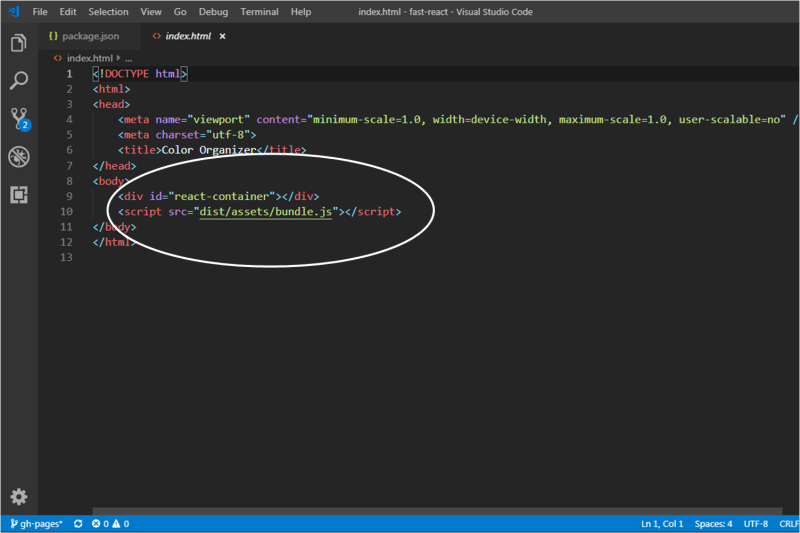This screenshot has height=533, width=800.
Task: Open the View menu
Action: (x=151, y=12)
